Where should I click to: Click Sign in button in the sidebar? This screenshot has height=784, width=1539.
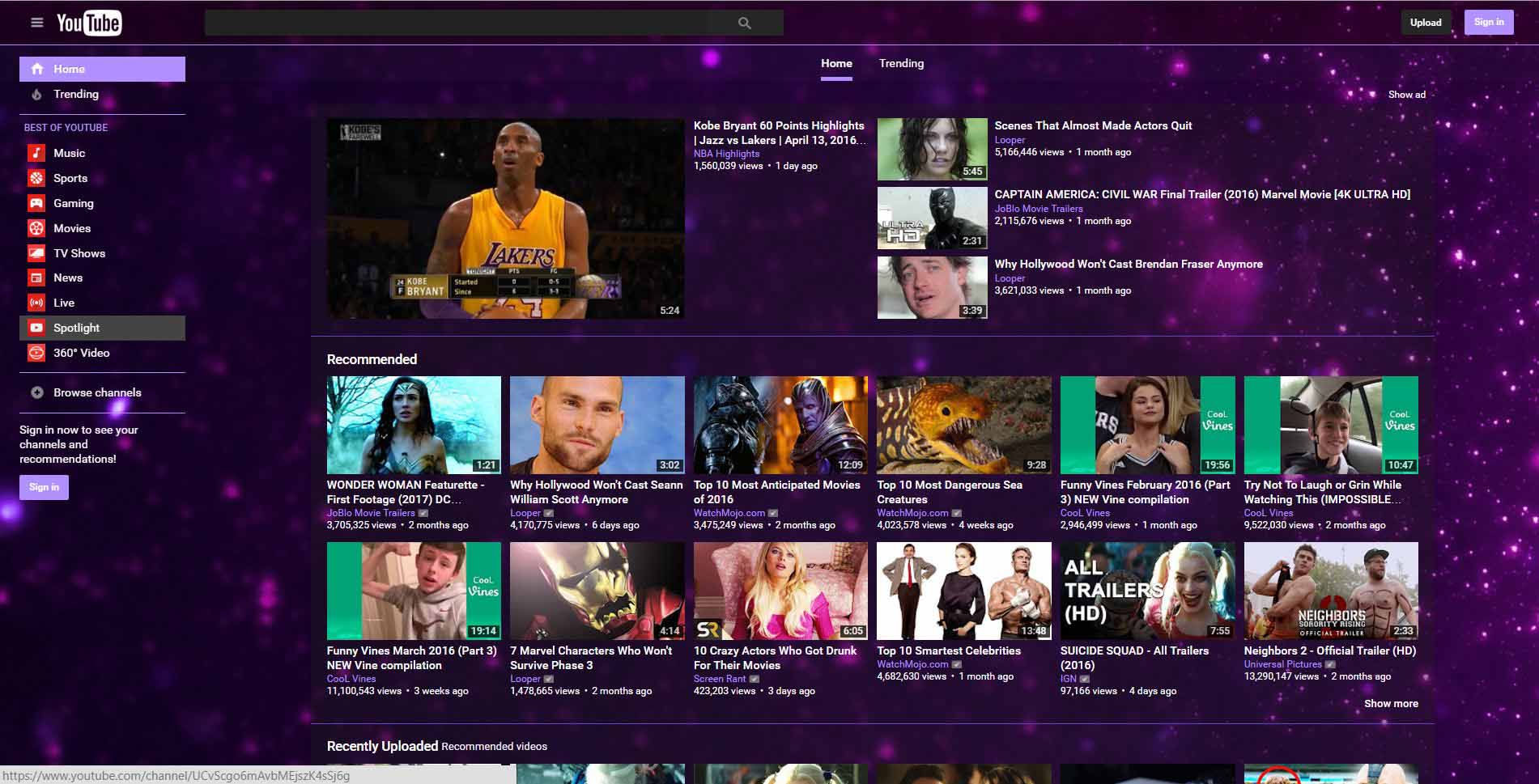44,487
